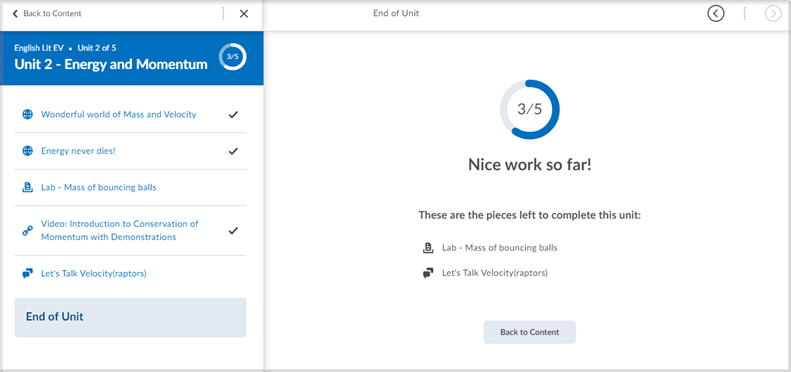Click the End of Unit page title

point(396,13)
